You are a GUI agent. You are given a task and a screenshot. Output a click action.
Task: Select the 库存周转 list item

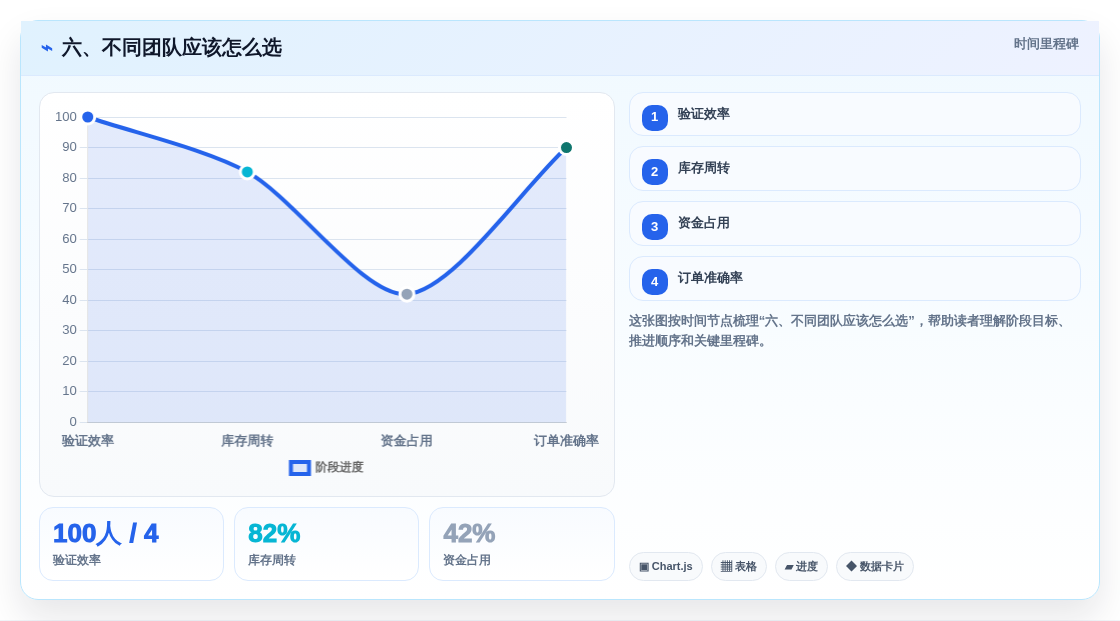[854, 169]
